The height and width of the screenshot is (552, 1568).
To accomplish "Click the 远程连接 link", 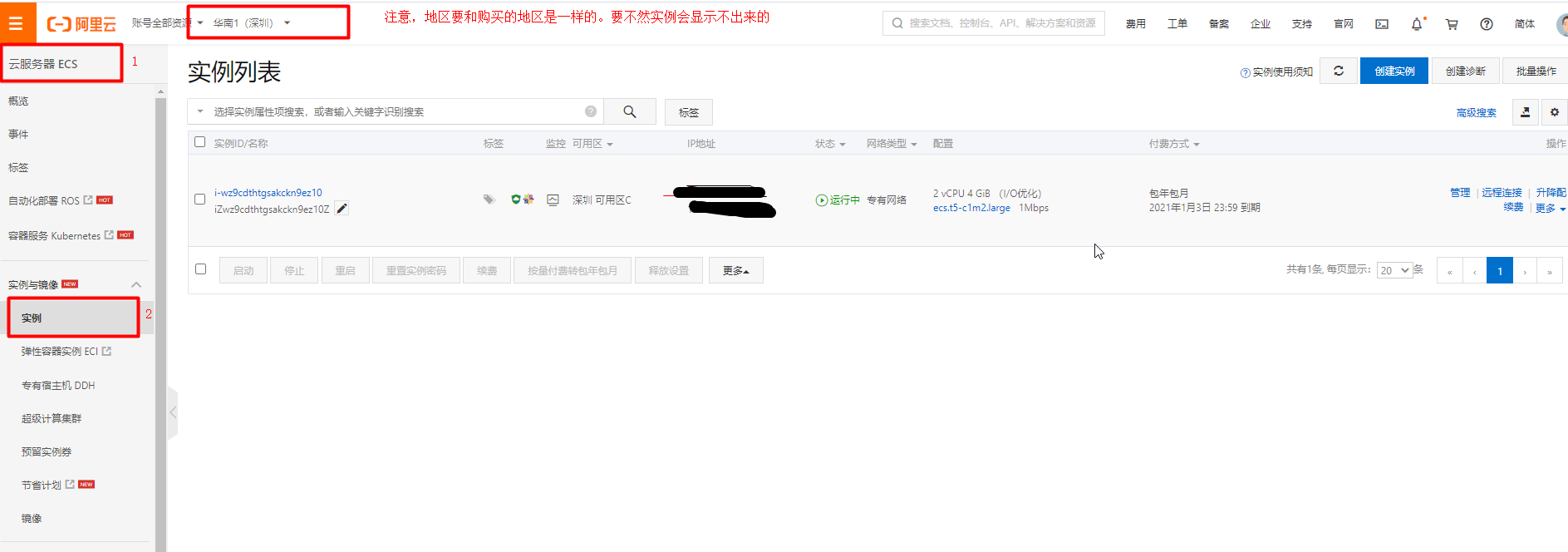I will click(1502, 192).
